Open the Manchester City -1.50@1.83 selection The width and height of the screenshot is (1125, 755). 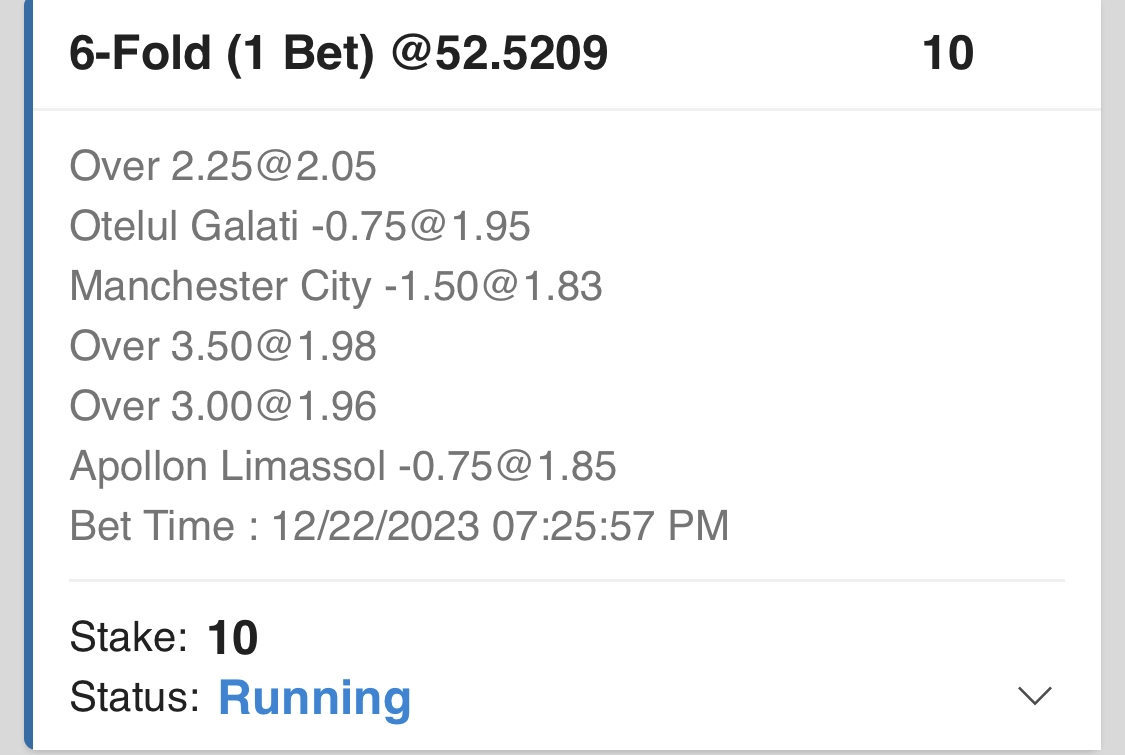pyautogui.click(x=336, y=287)
